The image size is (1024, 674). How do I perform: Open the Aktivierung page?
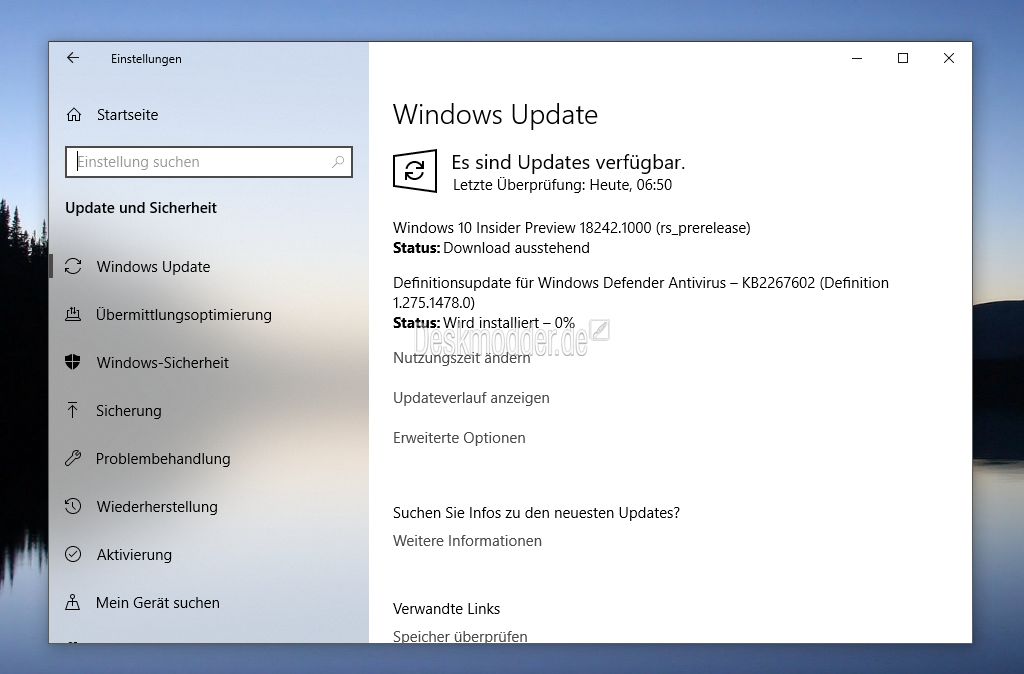(135, 554)
